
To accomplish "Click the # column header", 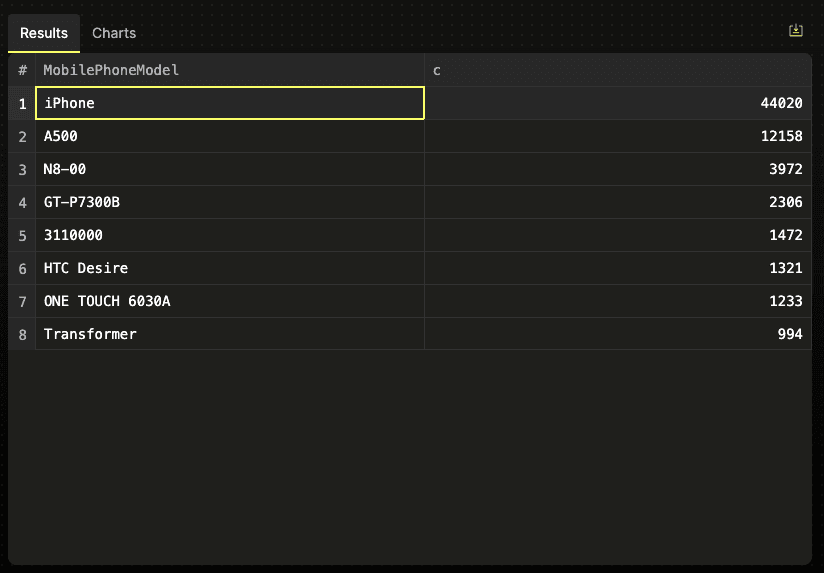I will point(22,70).
